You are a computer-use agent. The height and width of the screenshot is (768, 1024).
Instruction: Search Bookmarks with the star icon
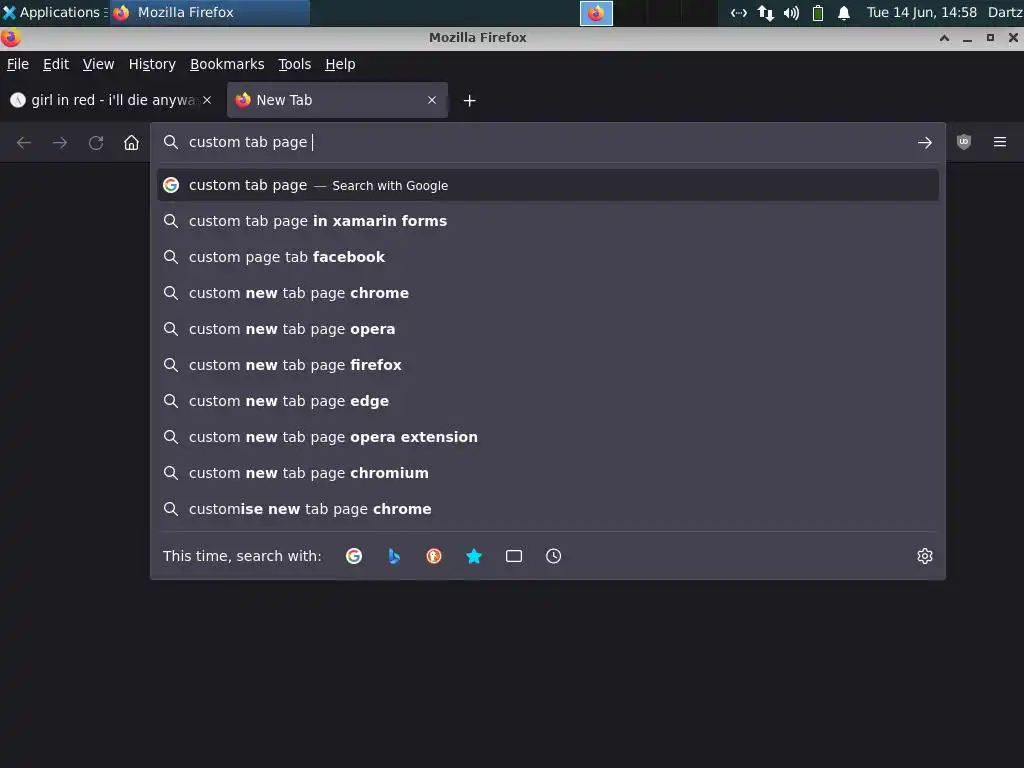coord(474,556)
